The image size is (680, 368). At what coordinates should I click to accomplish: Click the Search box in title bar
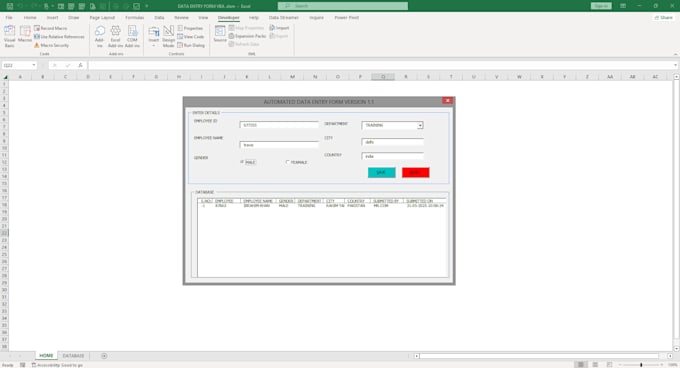click(343, 6)
